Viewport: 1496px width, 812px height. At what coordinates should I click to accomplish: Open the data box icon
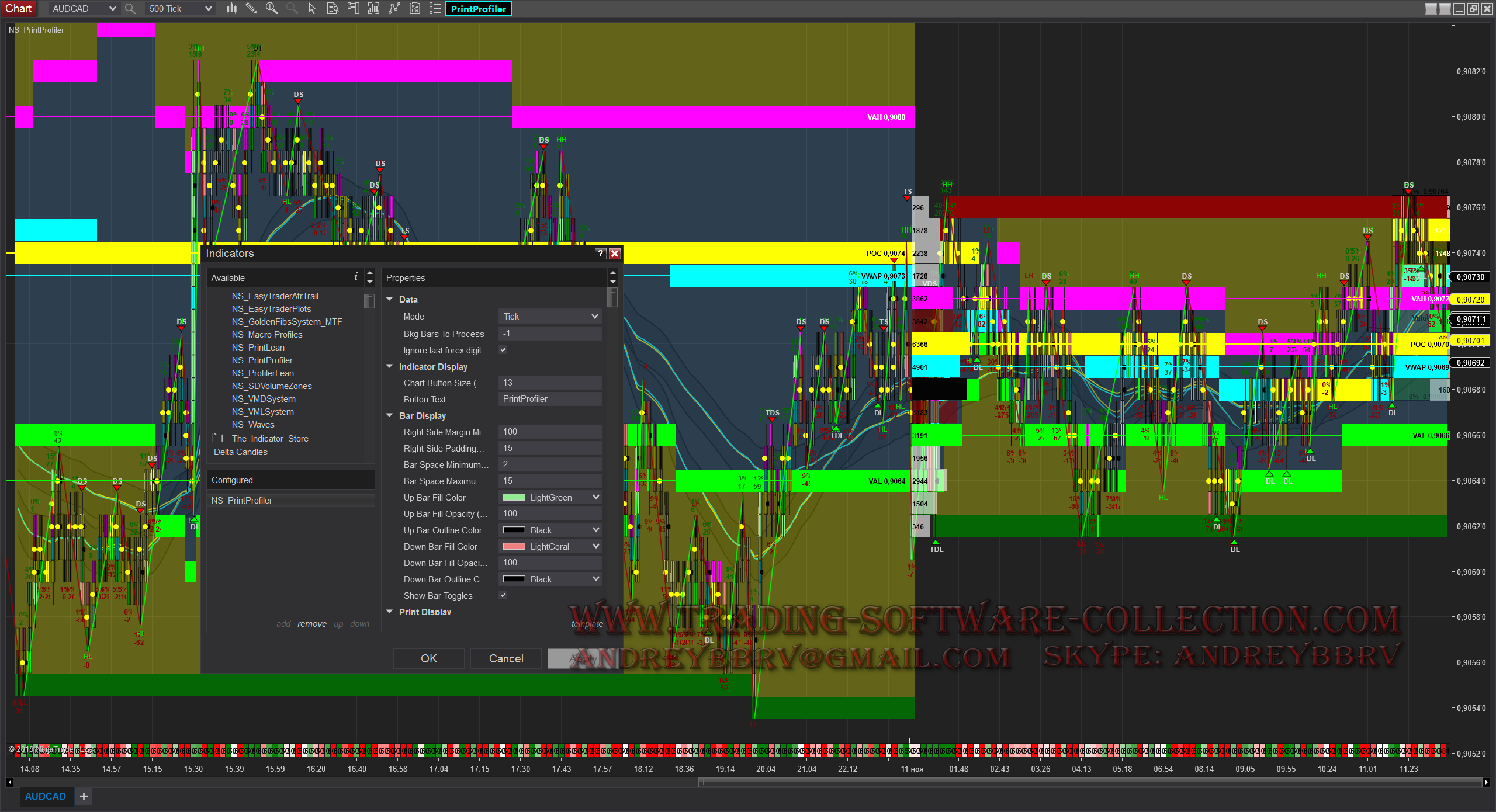tap(333, 9)
